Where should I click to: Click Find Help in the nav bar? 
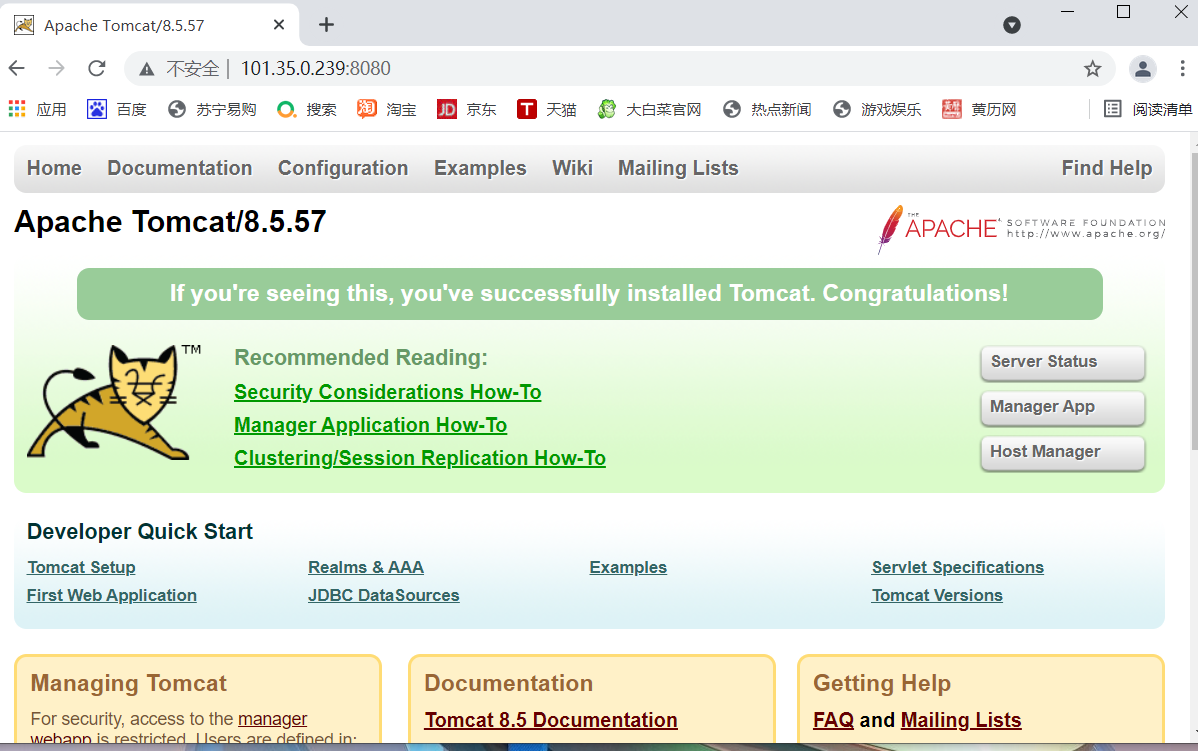point(1106,168)
